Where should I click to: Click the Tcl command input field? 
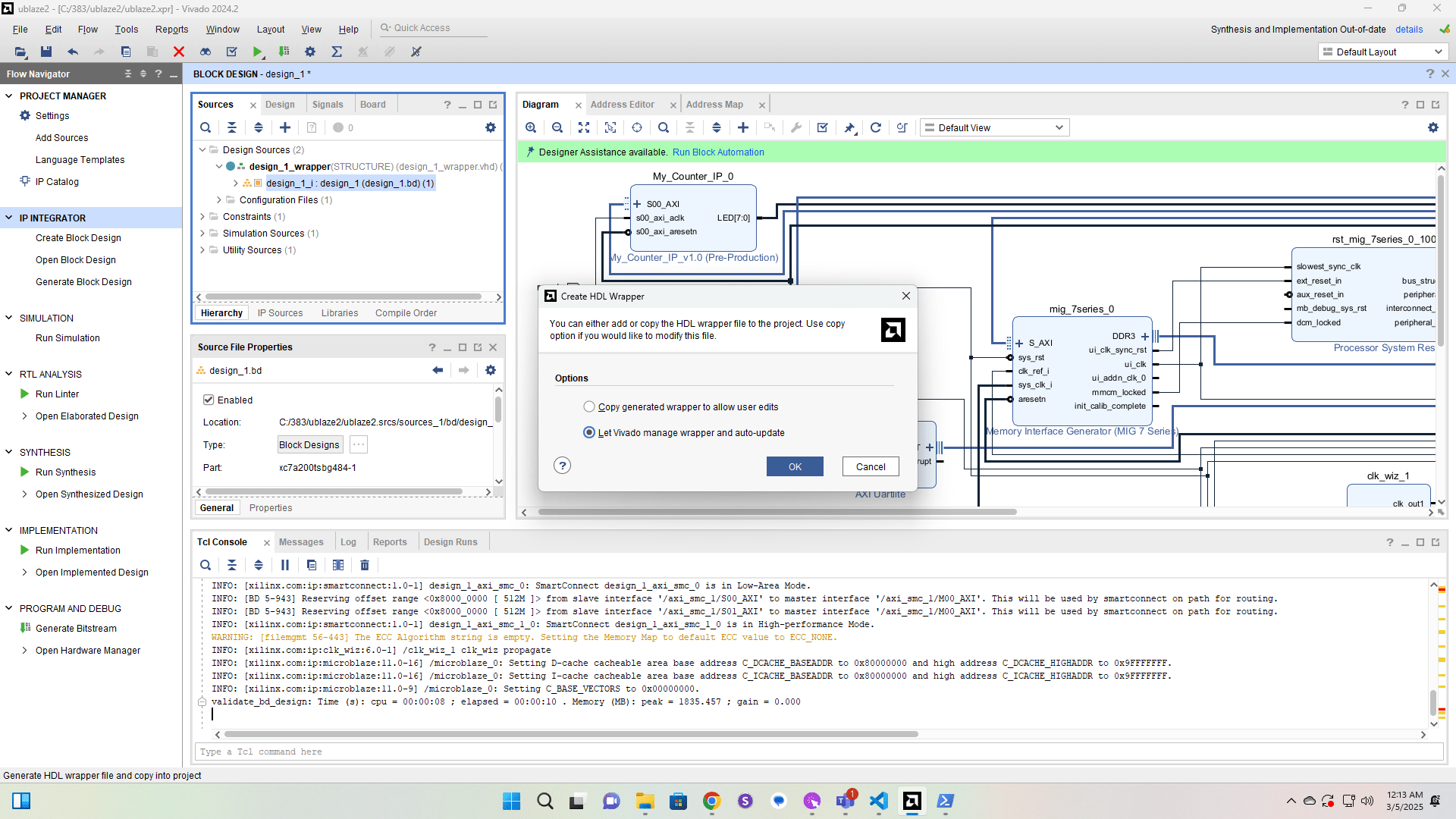tap(819, 752)
